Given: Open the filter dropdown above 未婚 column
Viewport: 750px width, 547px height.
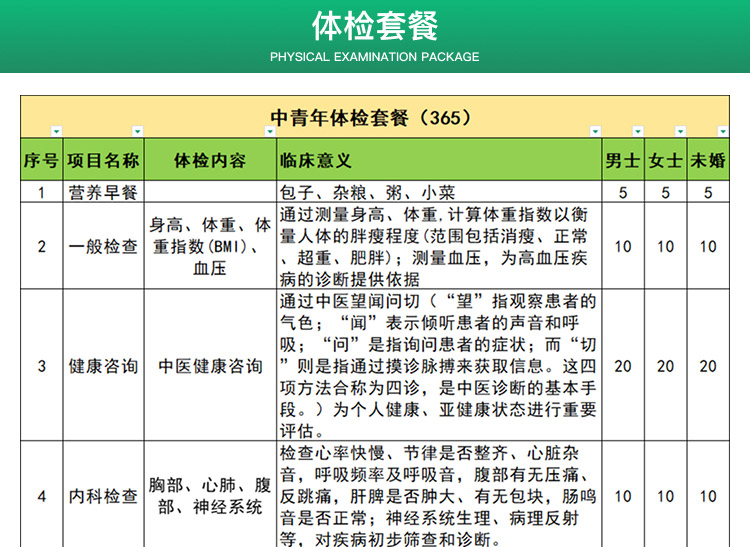Looking at the screenshot, I should [723, 132].
